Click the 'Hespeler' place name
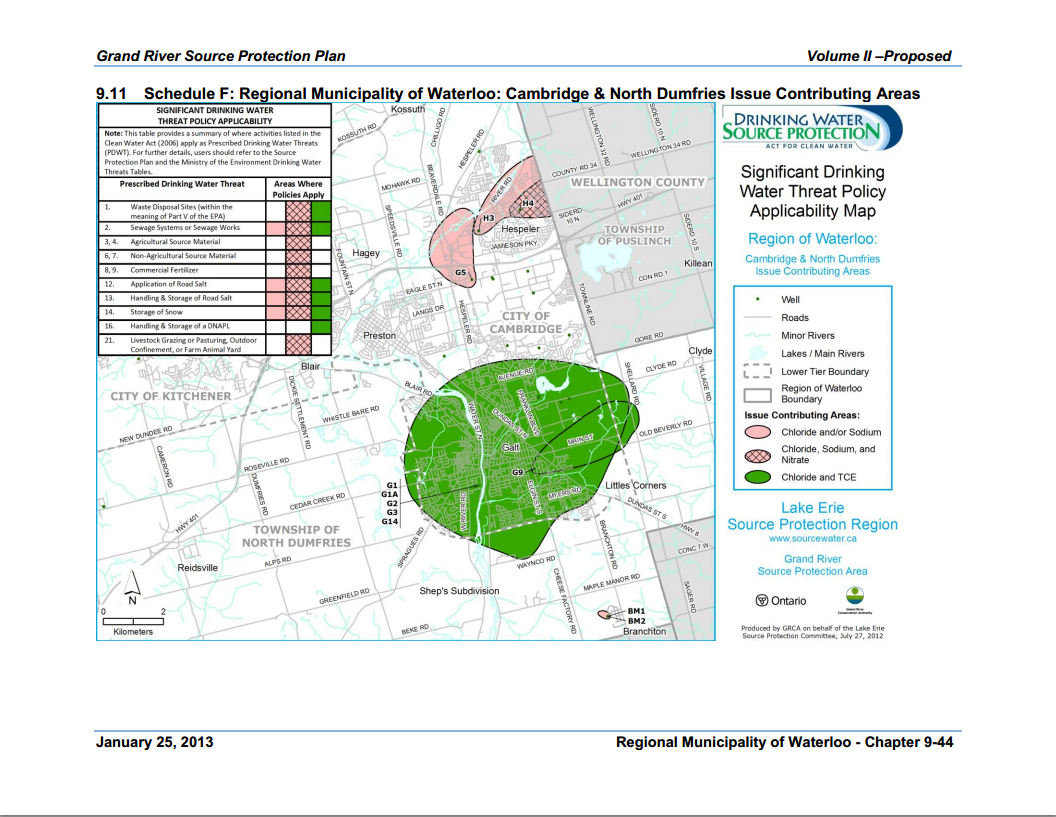1056x817 pixels. (520, 229)
